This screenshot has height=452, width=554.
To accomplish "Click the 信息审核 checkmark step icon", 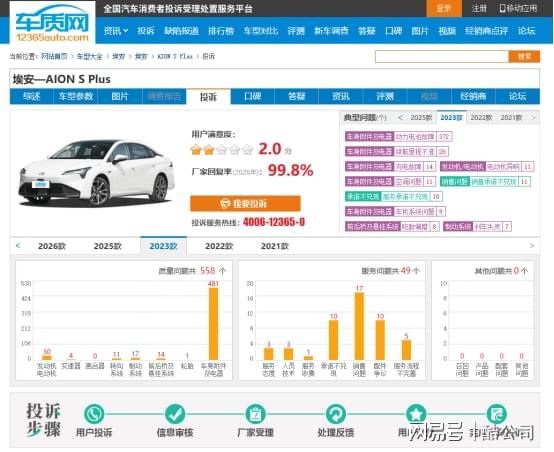I will click(175, 414).
